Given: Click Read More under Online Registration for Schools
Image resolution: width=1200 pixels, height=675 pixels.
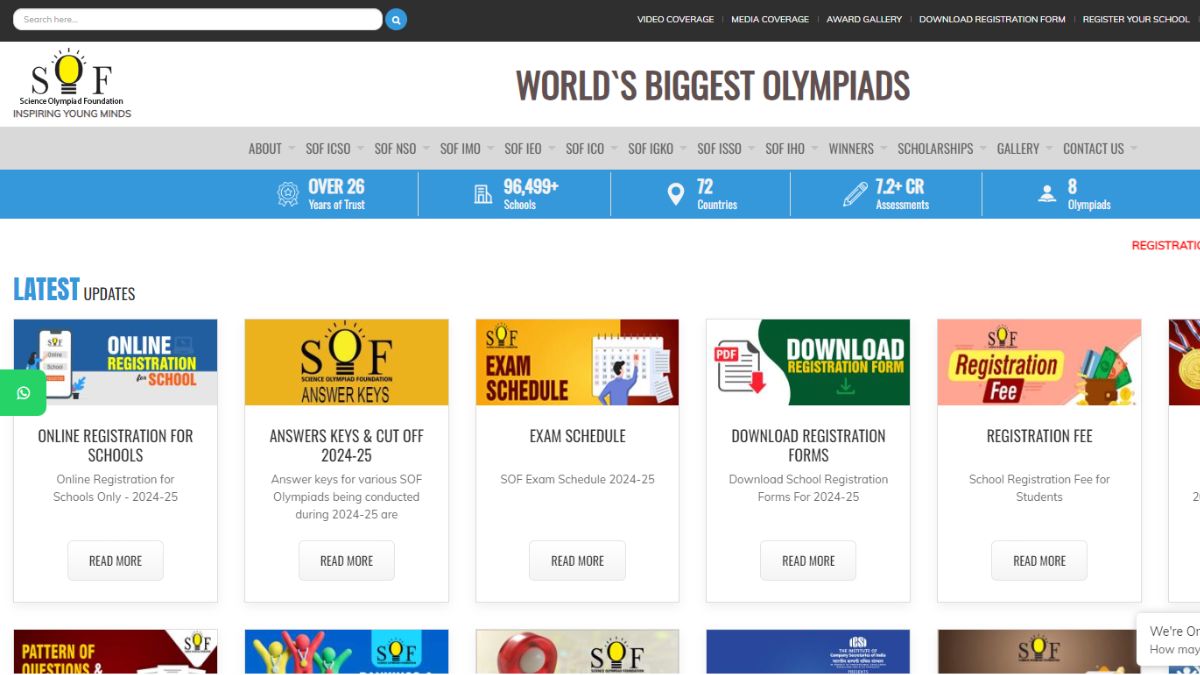Looking at the screenshot, I should (115, 561).
